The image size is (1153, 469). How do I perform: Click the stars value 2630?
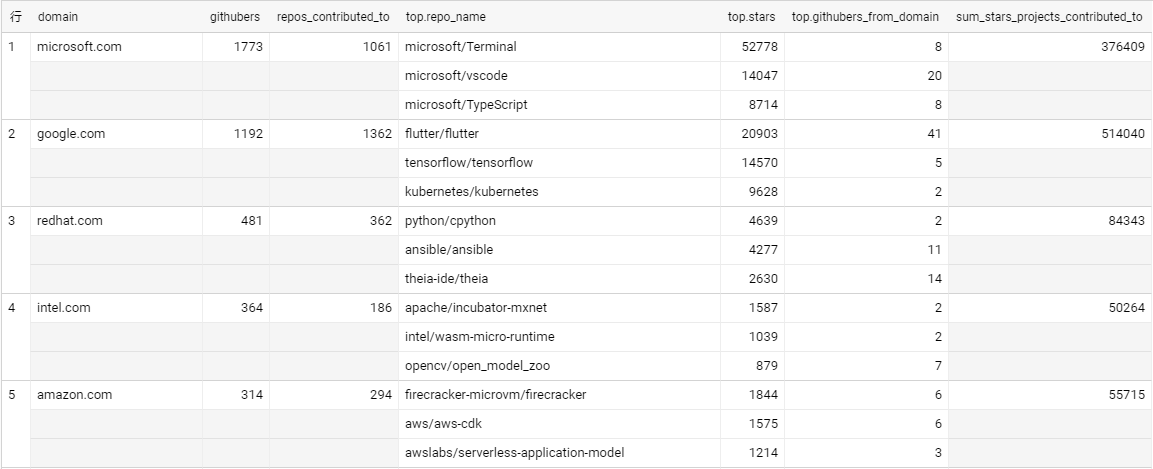[764, 279]
